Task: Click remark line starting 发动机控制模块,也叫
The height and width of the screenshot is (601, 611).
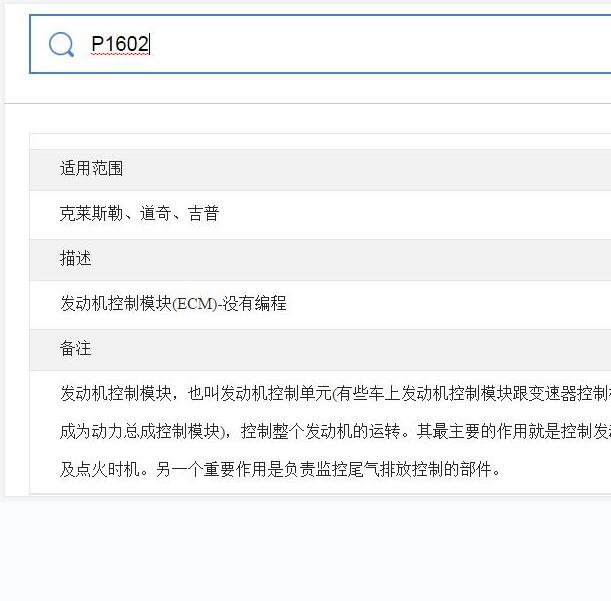Action: click(335, 393)
